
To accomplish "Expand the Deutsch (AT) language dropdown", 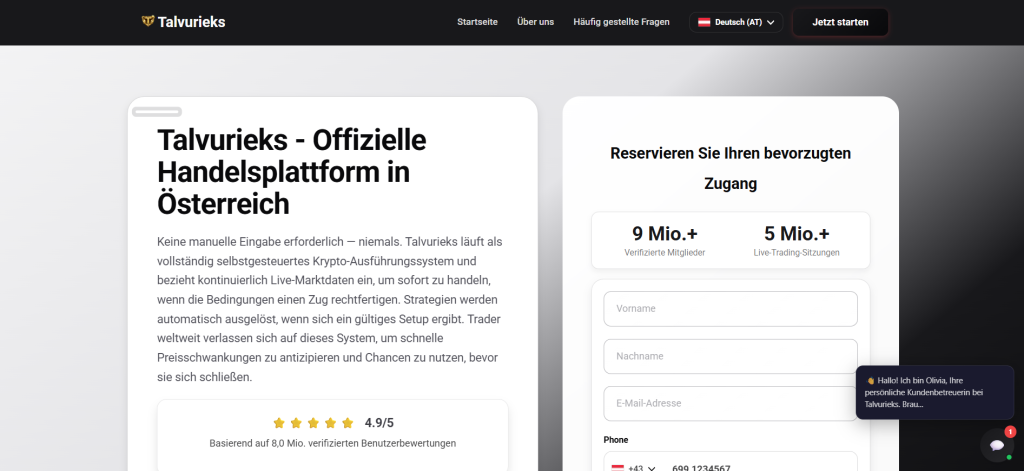I will [736, 22].
